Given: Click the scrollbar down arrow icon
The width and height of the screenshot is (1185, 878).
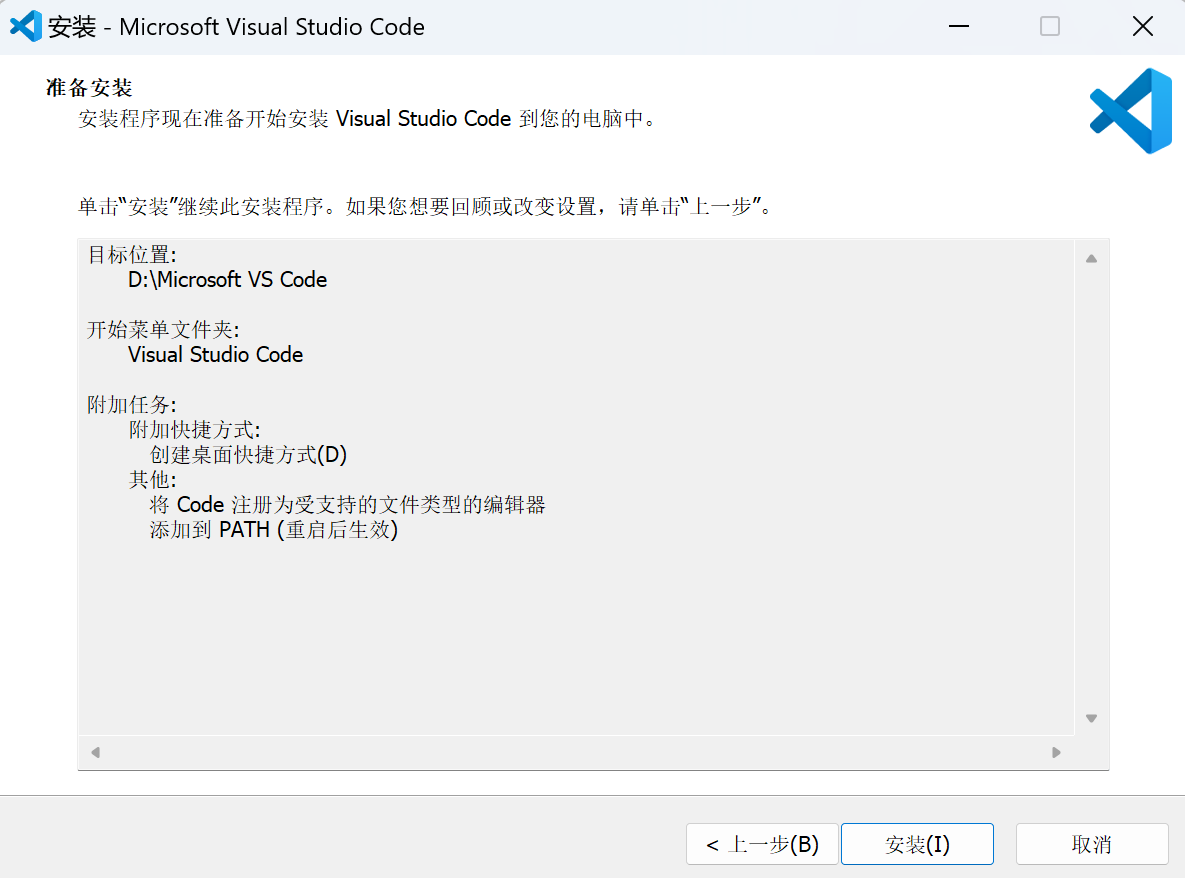Looking at the screenshot, I should [1091, 717].
